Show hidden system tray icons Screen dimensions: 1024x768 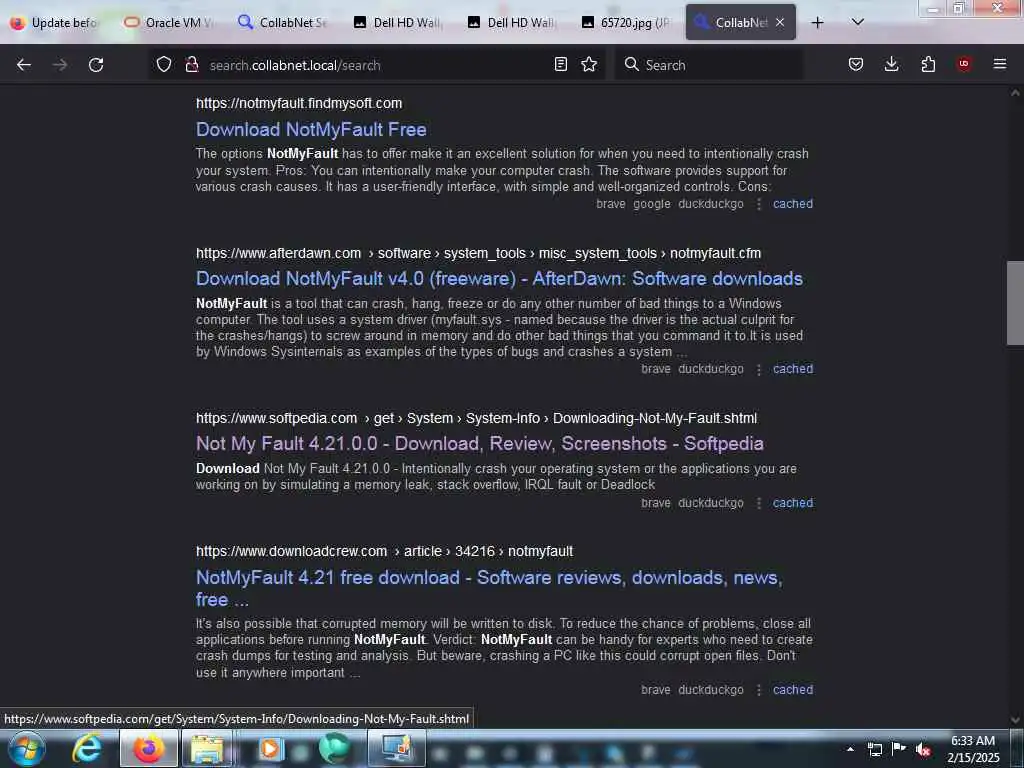click(x=850, y=750)
